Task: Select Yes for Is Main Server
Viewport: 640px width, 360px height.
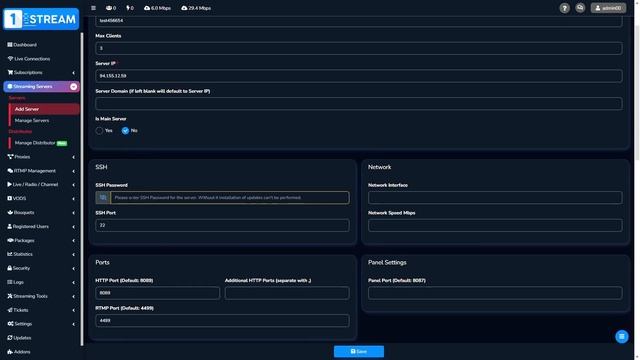Action: click(99, 131)
